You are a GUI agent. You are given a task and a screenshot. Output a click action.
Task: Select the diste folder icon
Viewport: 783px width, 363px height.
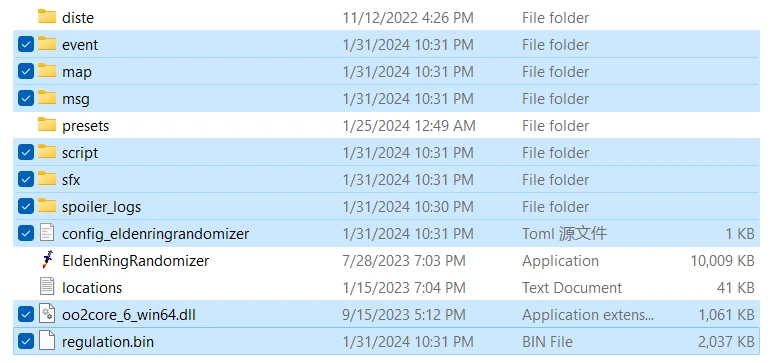[x=47, y=16]
